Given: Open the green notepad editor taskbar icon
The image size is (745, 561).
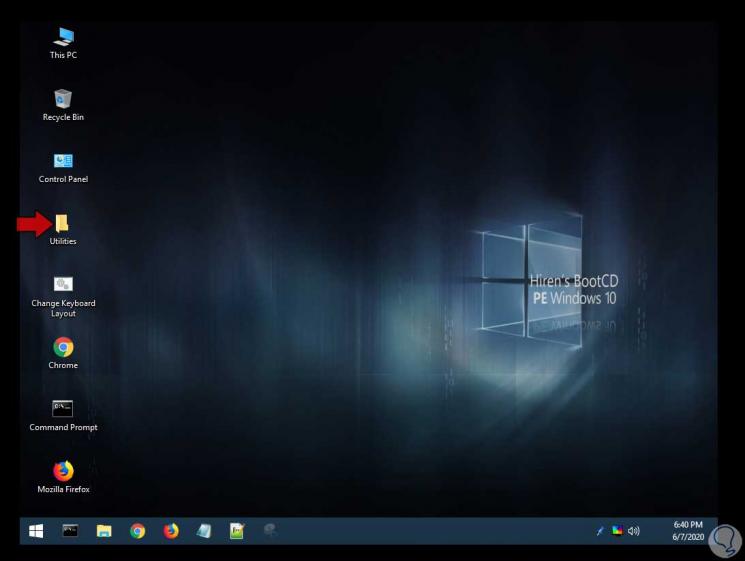Looking at the screenshot, I should [x=237, y=531].
